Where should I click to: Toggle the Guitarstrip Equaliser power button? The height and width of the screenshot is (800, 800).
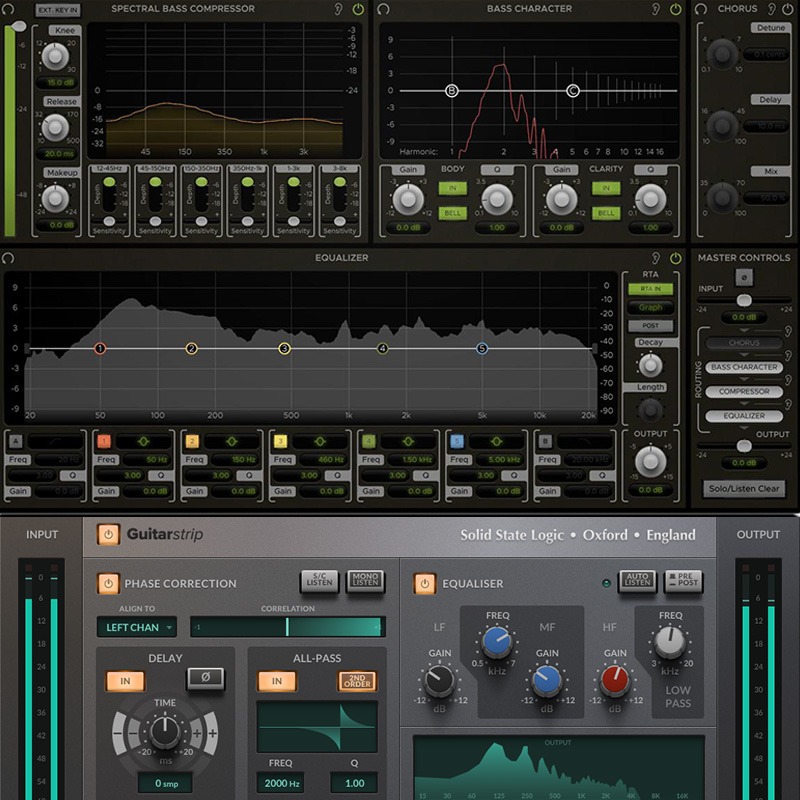click(424, 583)
